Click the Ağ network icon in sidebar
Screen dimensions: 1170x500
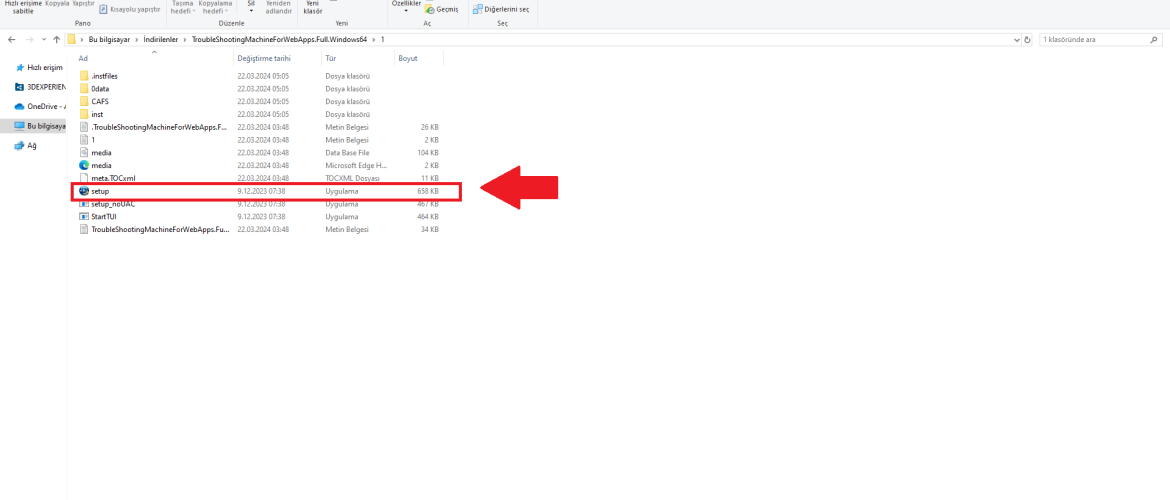(x=19, y=146)
